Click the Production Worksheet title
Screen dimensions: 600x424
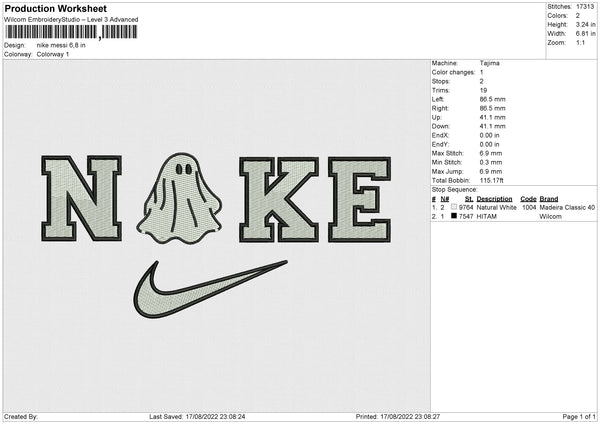tap(55, 8)
